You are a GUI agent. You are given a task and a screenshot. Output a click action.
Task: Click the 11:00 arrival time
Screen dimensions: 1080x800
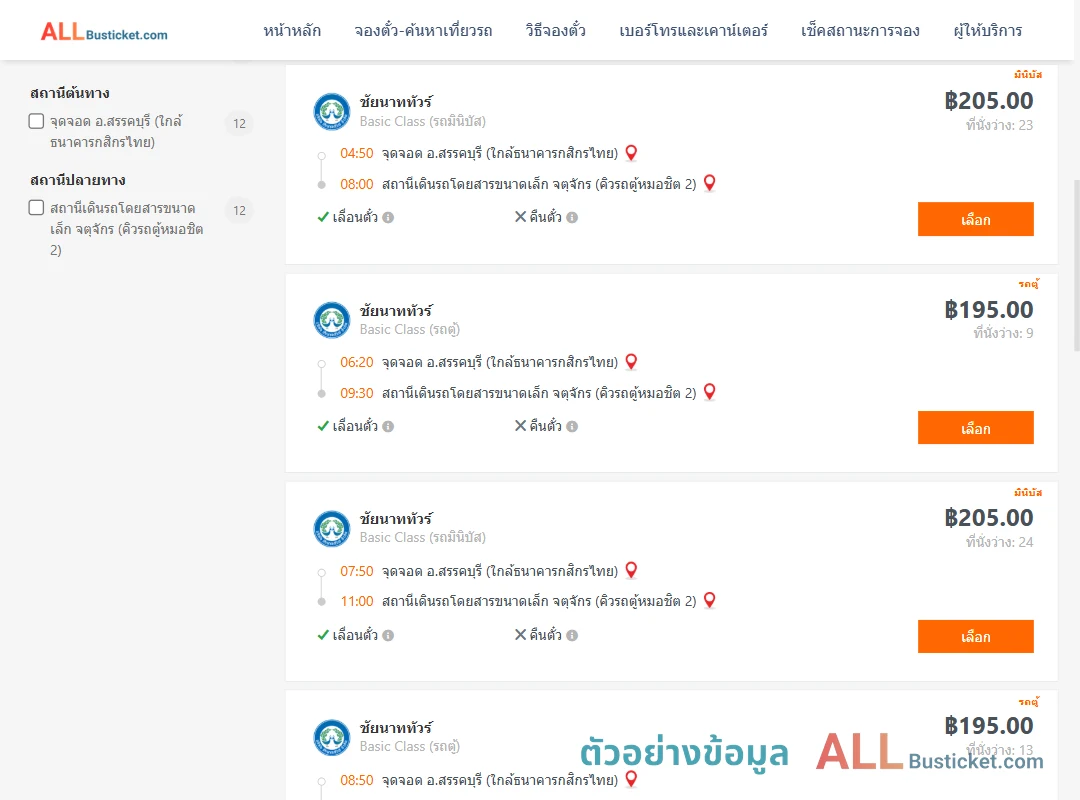[356, 602]
